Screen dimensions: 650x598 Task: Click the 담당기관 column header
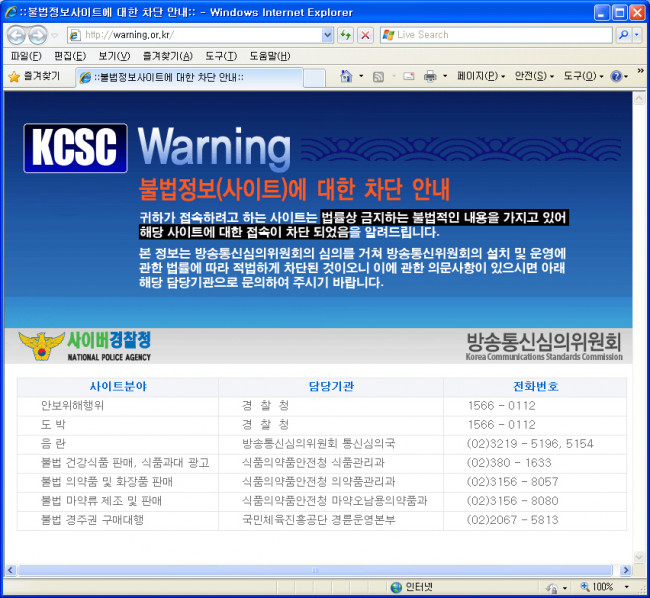[331, 386]
